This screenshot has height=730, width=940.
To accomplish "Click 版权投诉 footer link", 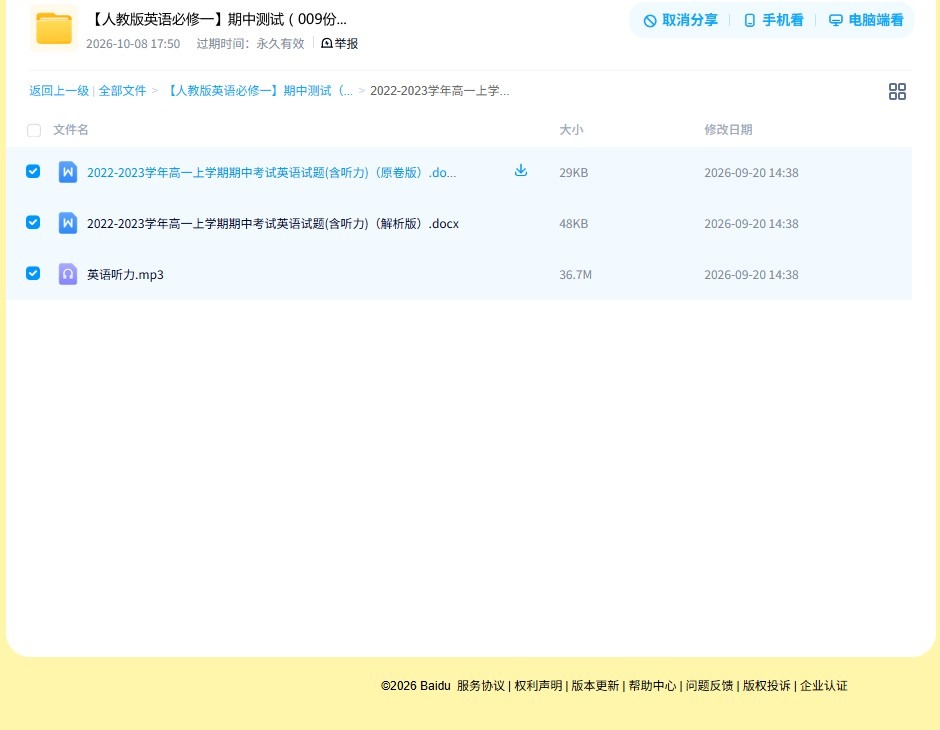I will [767, 686].
